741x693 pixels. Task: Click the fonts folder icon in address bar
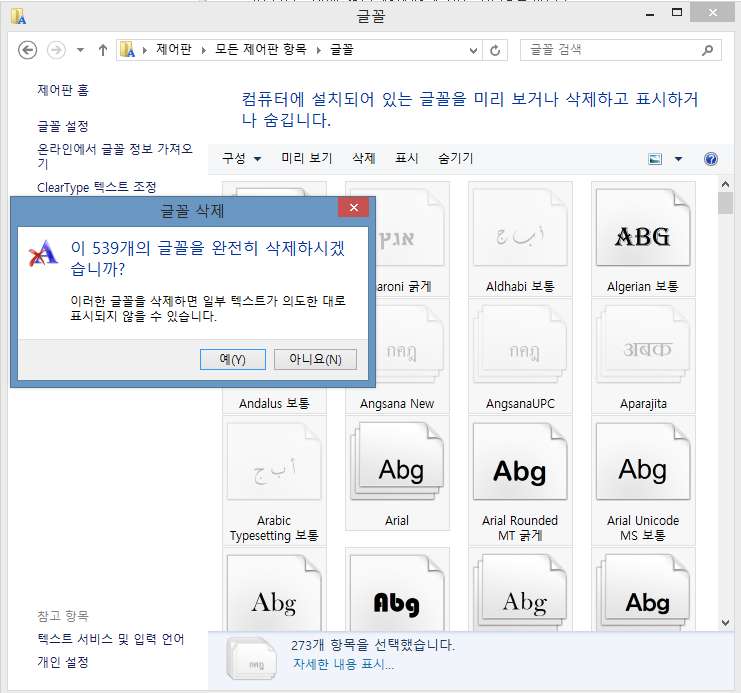(127, 50)
